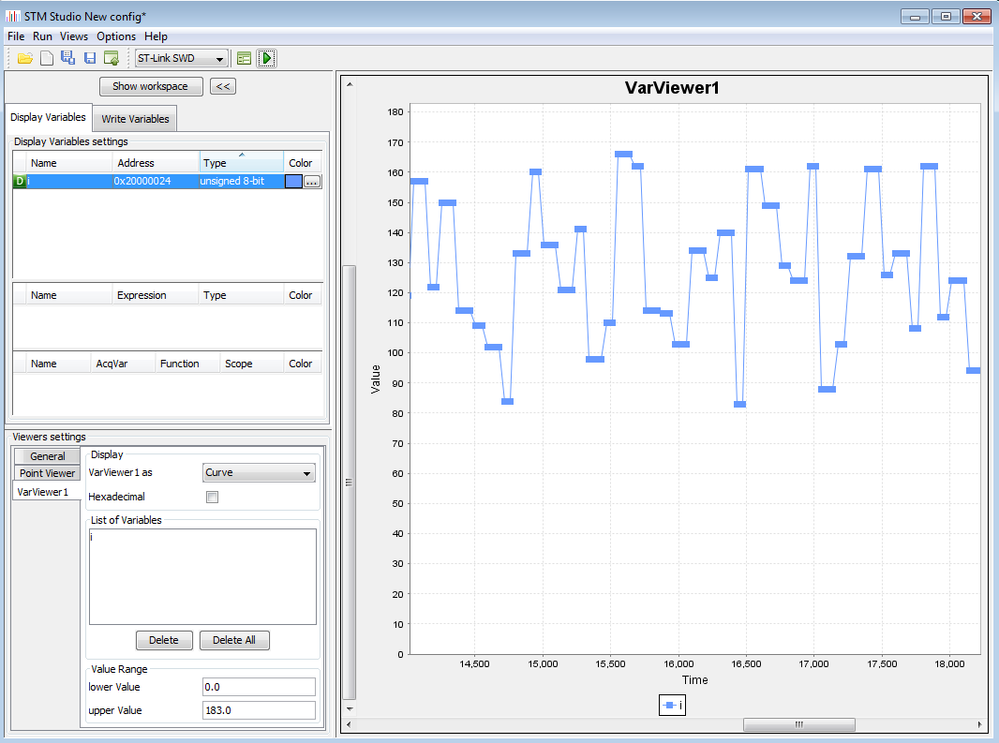Open the Run menu
This screenshot has width=999, height=743.
(x=43, y=36)
